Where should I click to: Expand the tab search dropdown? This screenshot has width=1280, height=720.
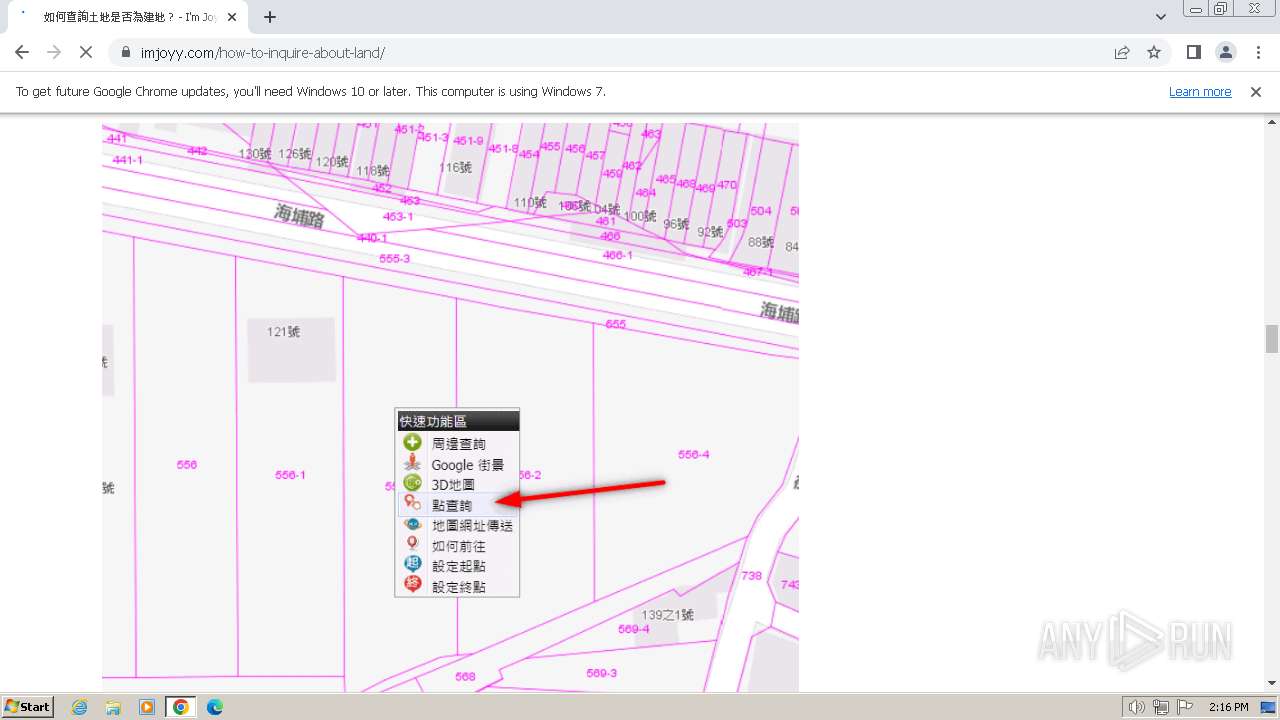[x=1160, y=17]
